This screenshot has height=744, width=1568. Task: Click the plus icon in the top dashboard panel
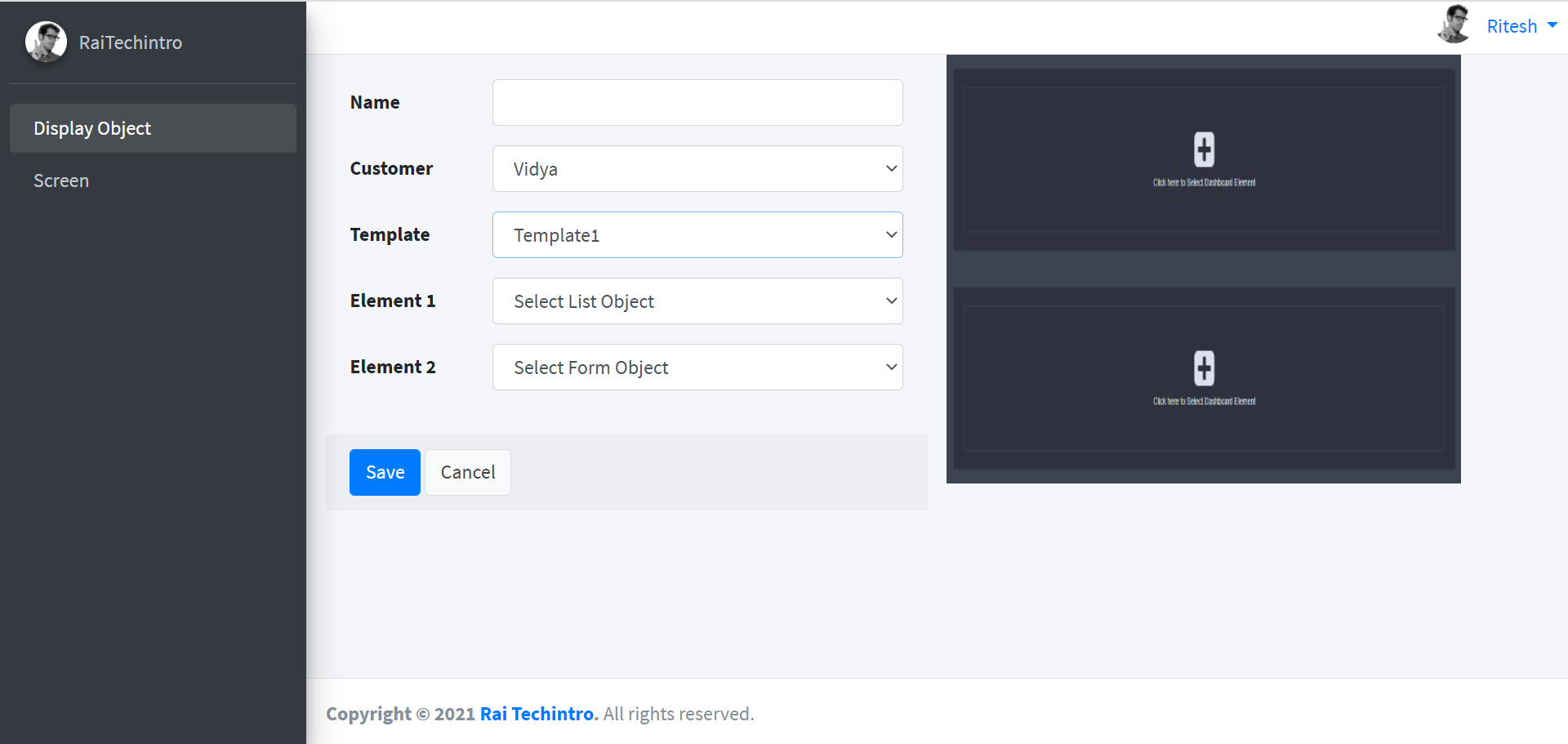(1204, 150)
